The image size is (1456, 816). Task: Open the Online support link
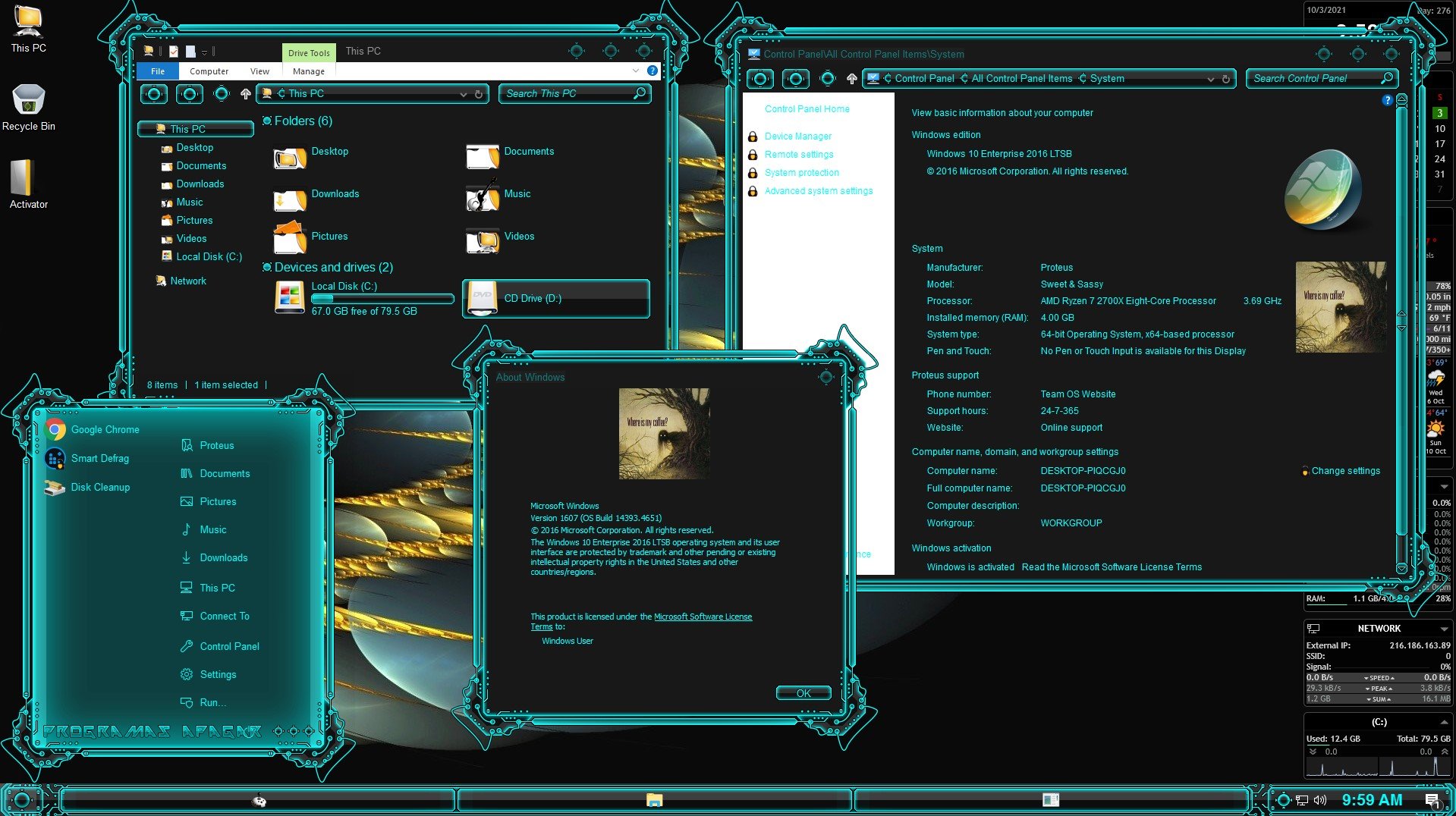point(1071,427)
